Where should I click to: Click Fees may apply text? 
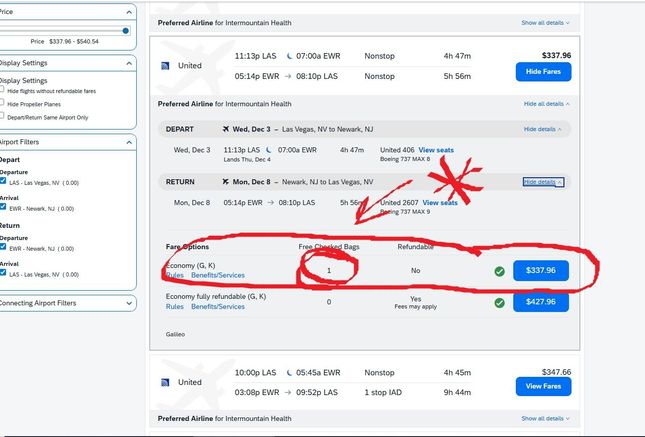415,307
